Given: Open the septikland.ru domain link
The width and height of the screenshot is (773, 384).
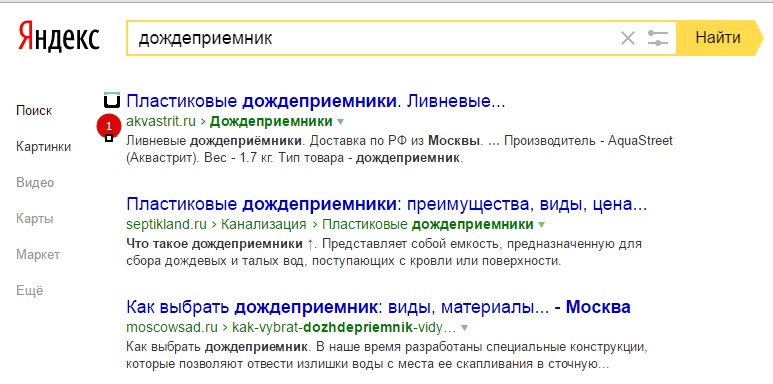Looking at the screenshot, I should point(166,224).
